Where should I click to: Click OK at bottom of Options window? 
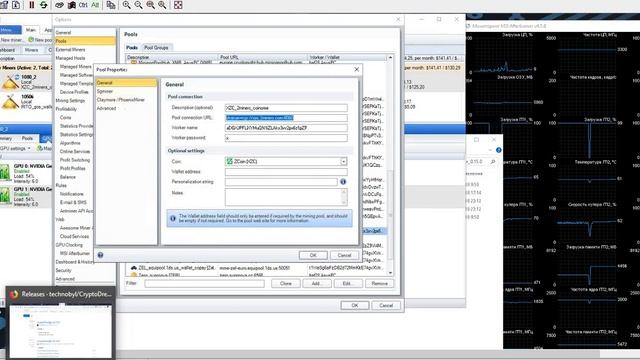pos(355,305)
